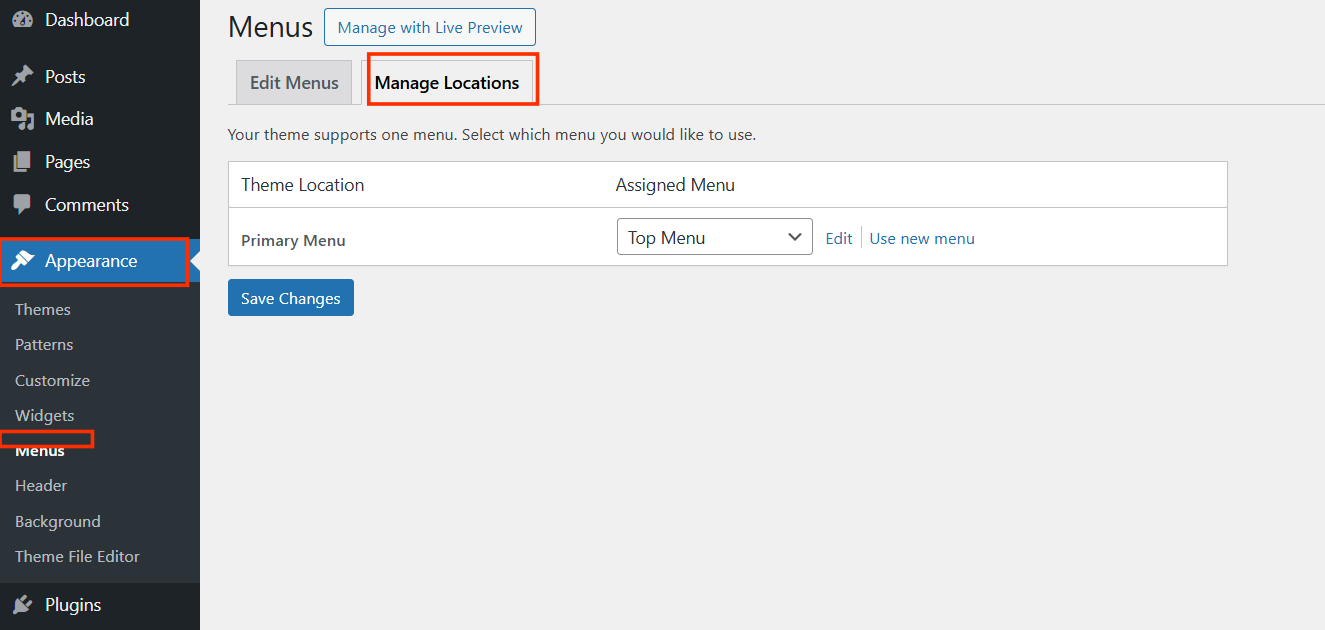Screen dimensions: 1325x630
Task: Switch to the Edit Menus tab
Action: point(293,82)
